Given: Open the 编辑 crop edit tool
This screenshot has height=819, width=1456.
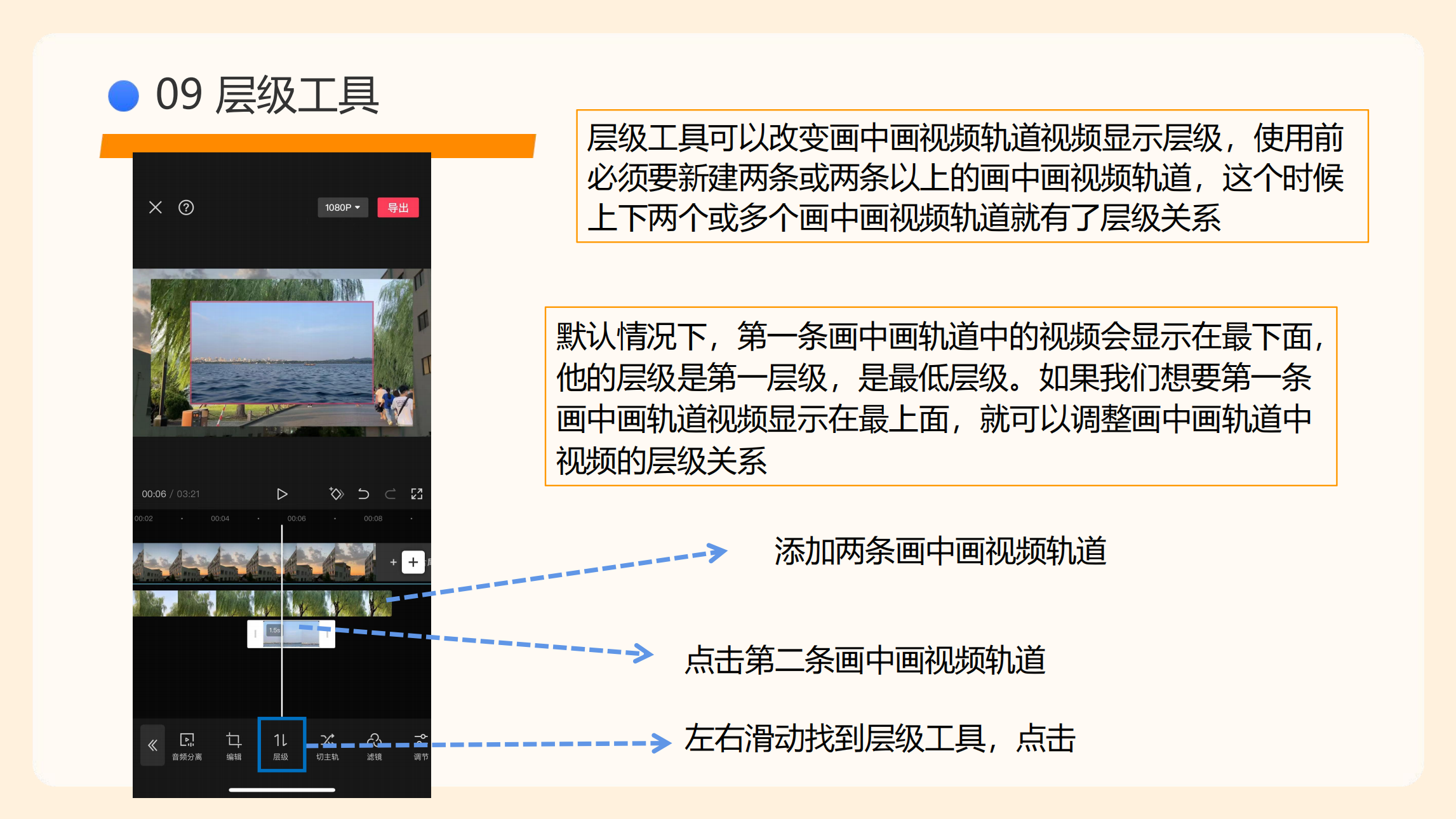Looking at the screenshot, I should [234, 747].
